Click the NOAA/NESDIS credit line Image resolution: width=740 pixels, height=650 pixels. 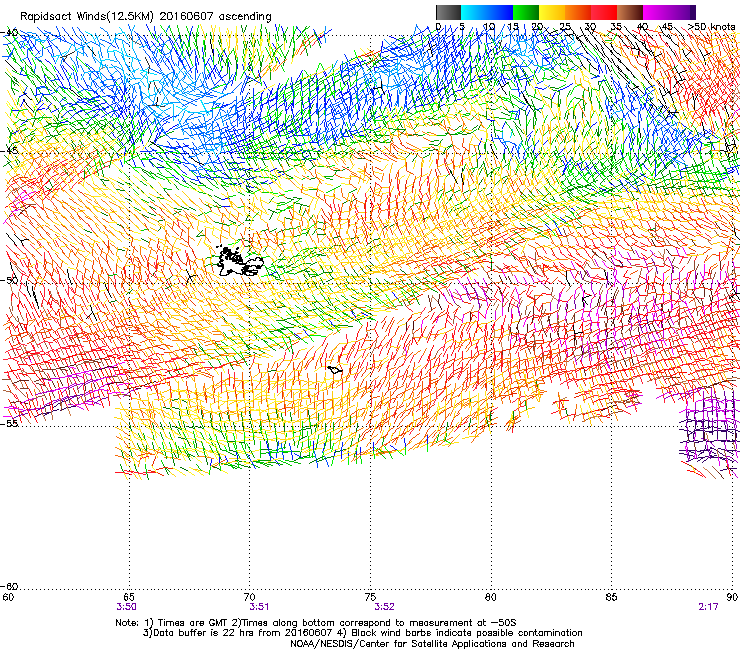pyautogui.click(x=432, y=644)
